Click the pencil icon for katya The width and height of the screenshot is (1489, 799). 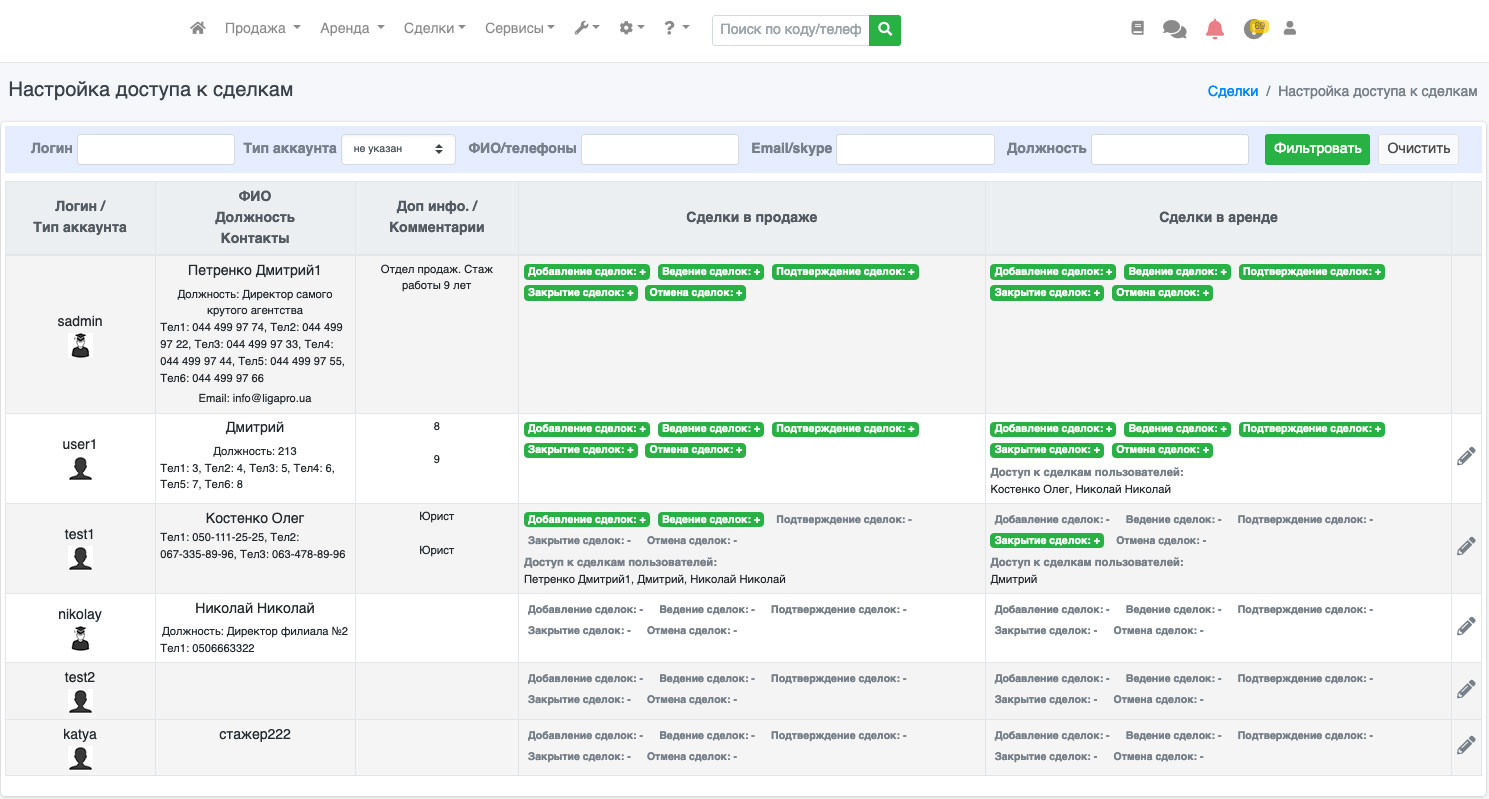(x=1466, y=745)
